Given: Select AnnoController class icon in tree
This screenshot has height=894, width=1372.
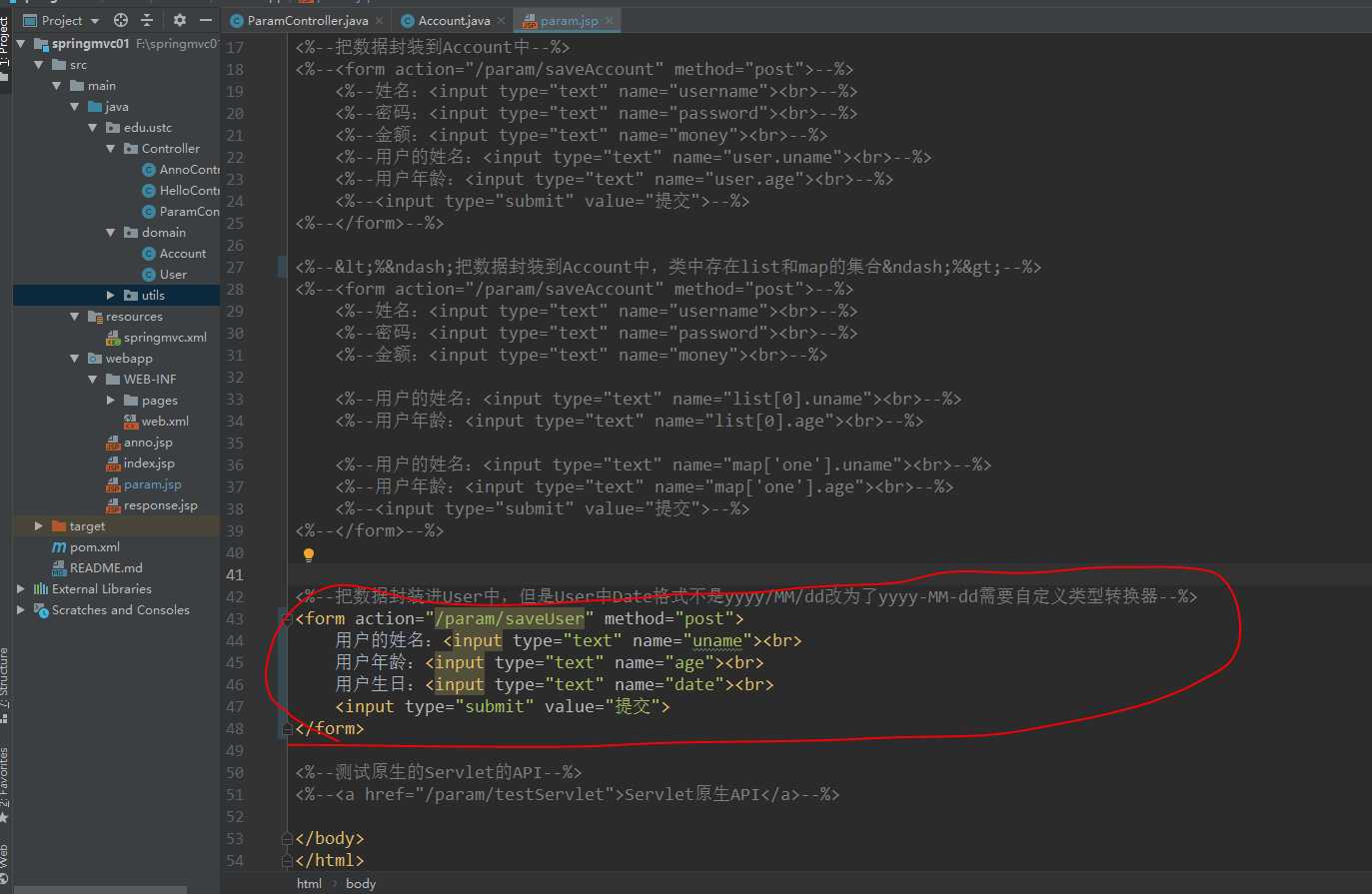Looking at the screenshot, I should (x=149, y=170).
